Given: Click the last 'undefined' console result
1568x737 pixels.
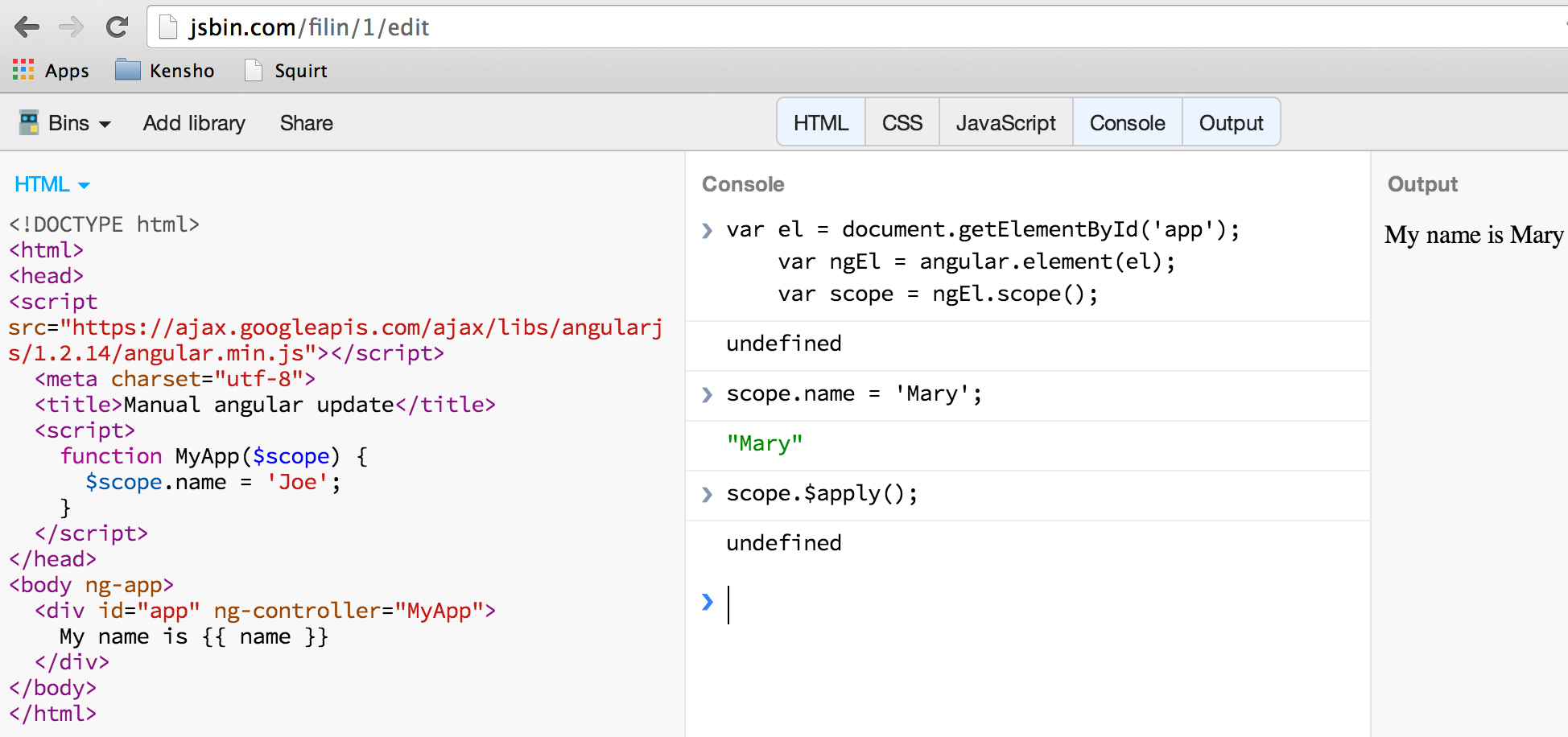Looking at the screenshot, I should coord(784,543).
